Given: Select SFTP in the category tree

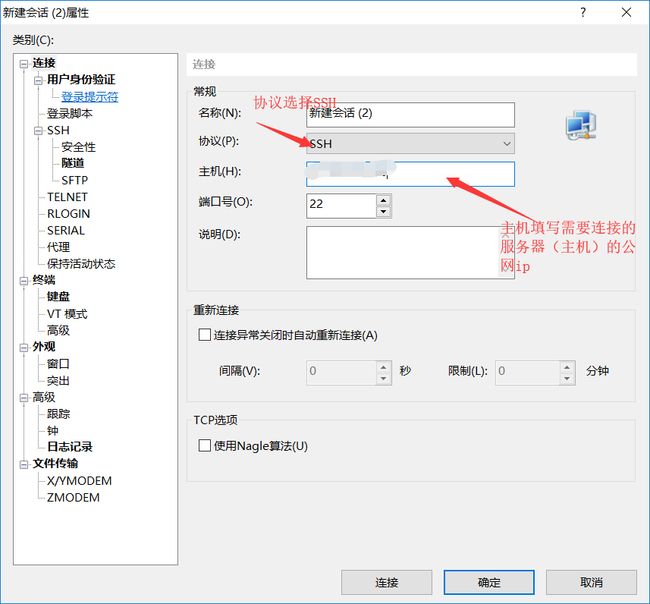Looking at the screenshot, I should 75,180.
